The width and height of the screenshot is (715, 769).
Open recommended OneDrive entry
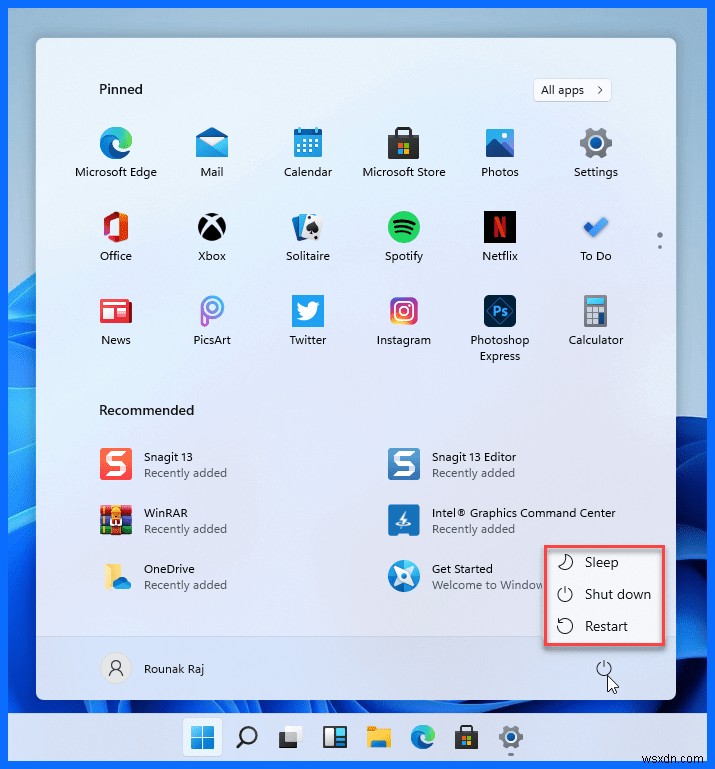[163, 576]
